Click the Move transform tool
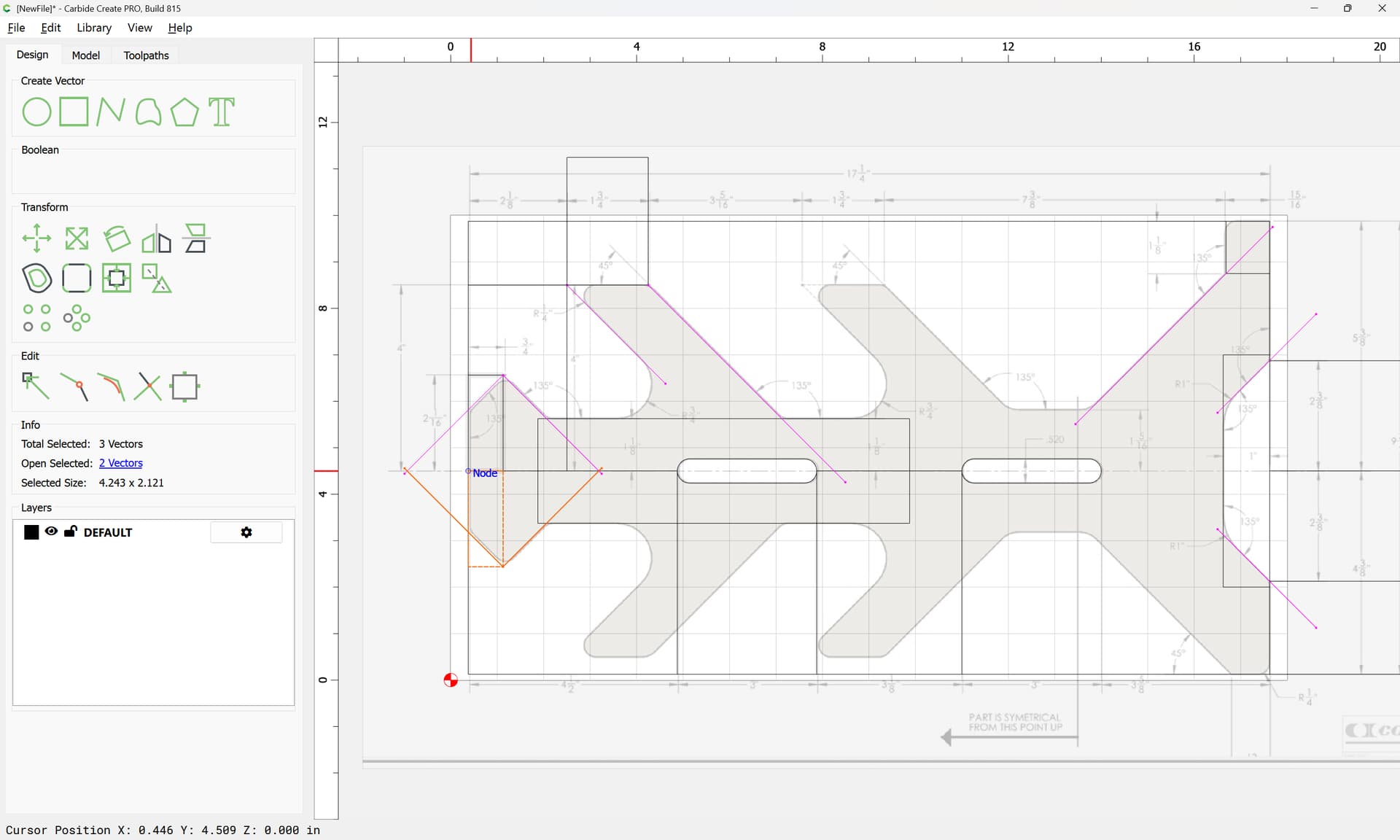 pos(36,238)
